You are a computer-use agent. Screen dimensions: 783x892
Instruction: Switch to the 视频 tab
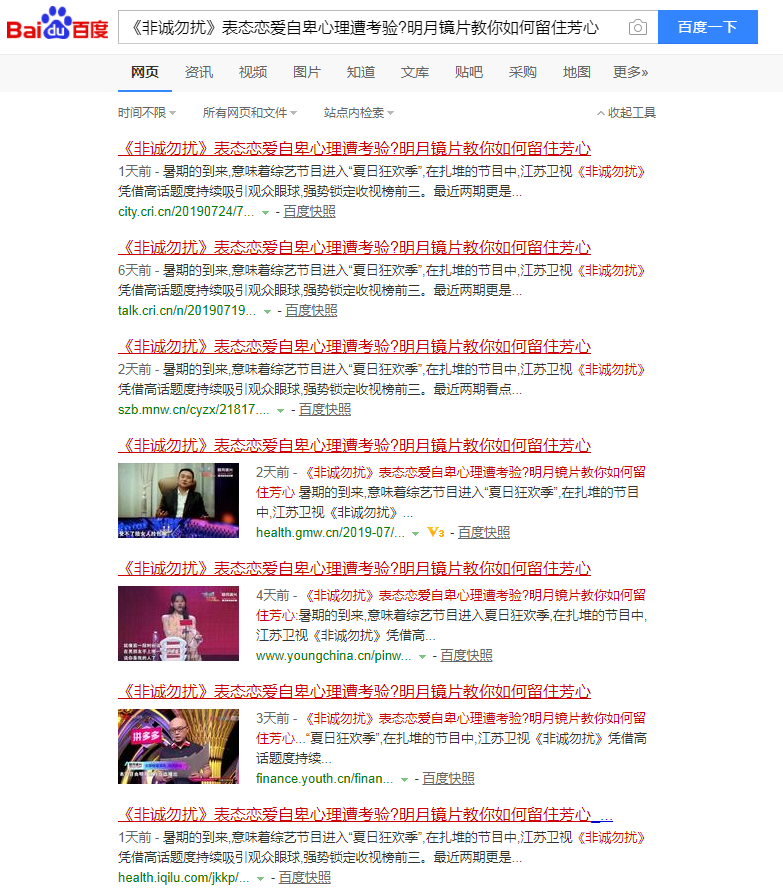[253, 72]
